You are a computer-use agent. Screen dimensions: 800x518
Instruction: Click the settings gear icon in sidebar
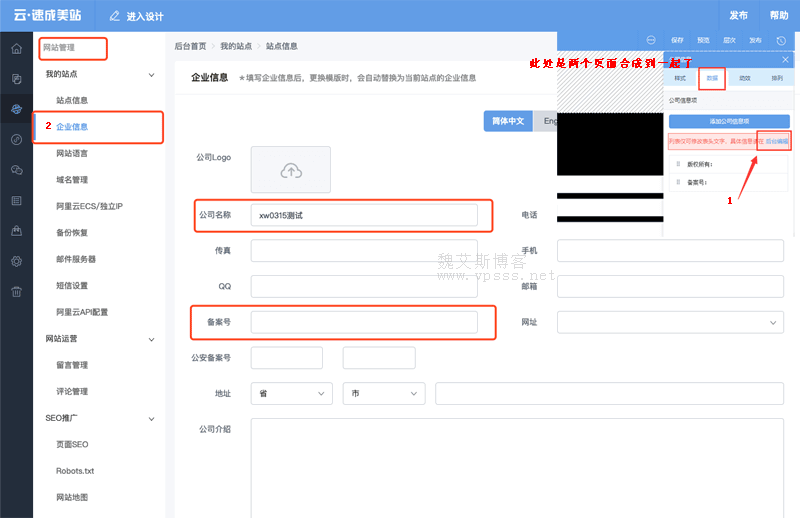coord(16,261)
